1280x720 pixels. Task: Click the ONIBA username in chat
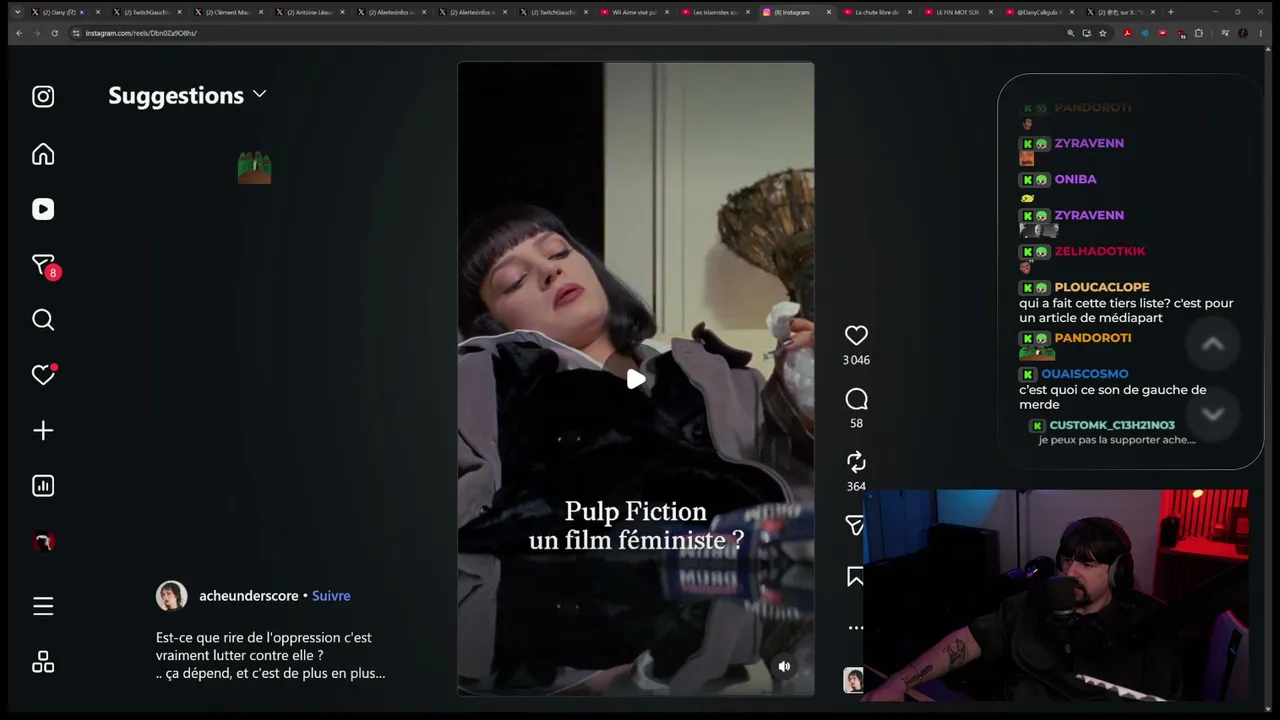[x=1075, y=179]
